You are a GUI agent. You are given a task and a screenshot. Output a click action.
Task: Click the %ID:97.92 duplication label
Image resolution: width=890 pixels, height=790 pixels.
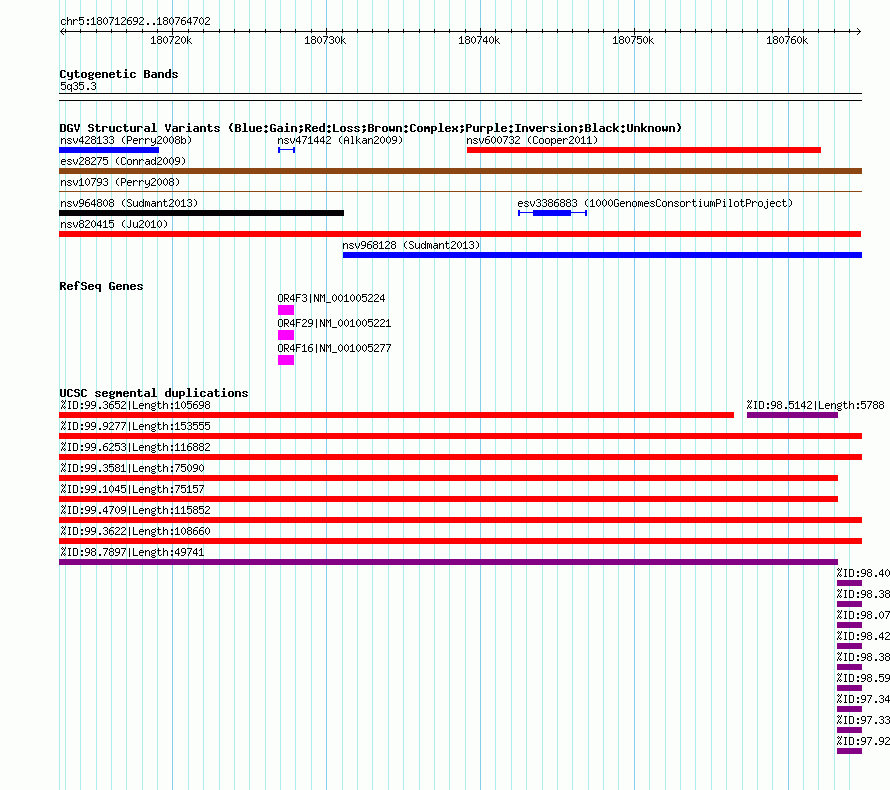click(x=863, y=741)
